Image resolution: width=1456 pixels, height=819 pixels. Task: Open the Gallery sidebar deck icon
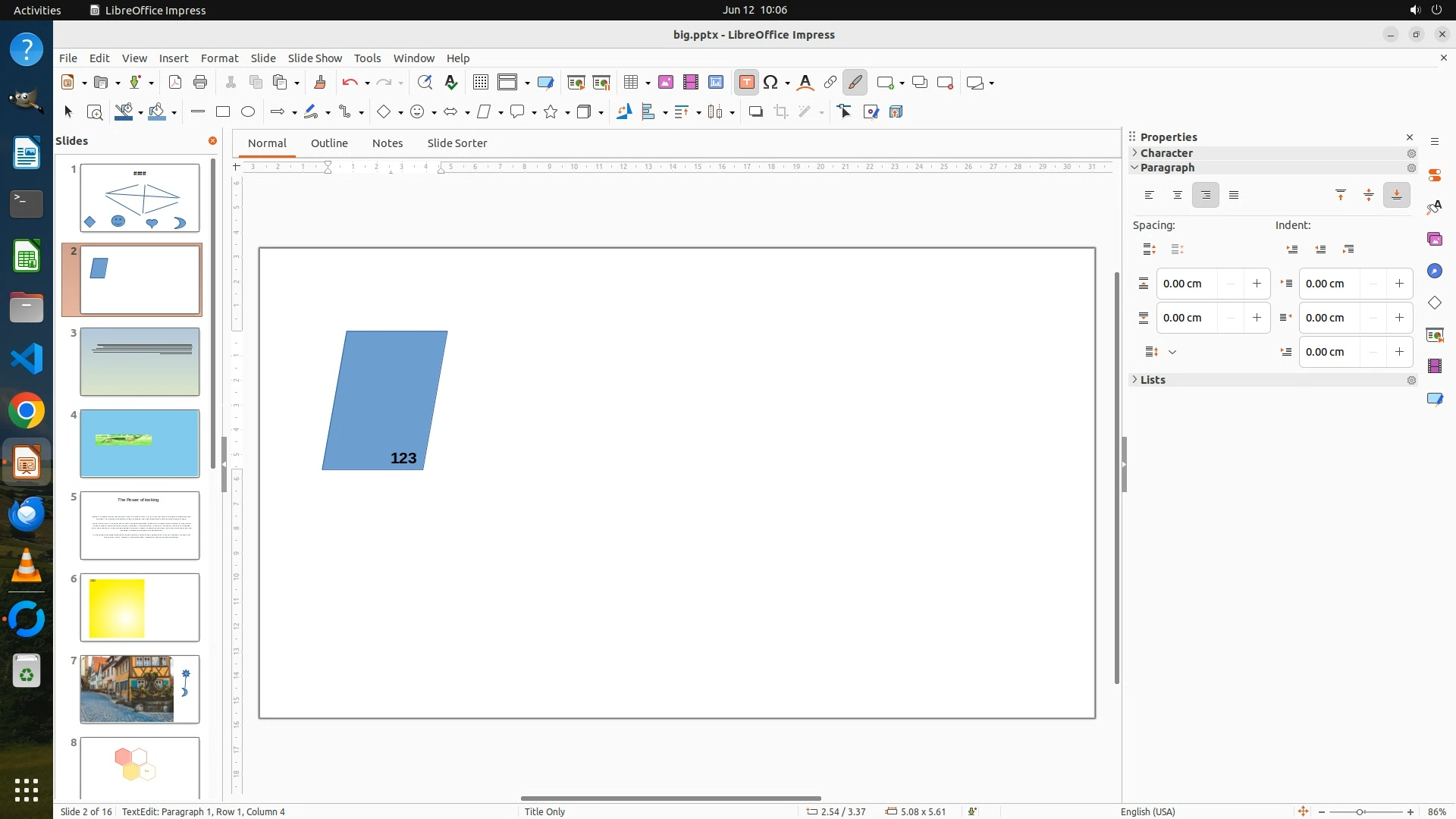[x=1434, y=240]
